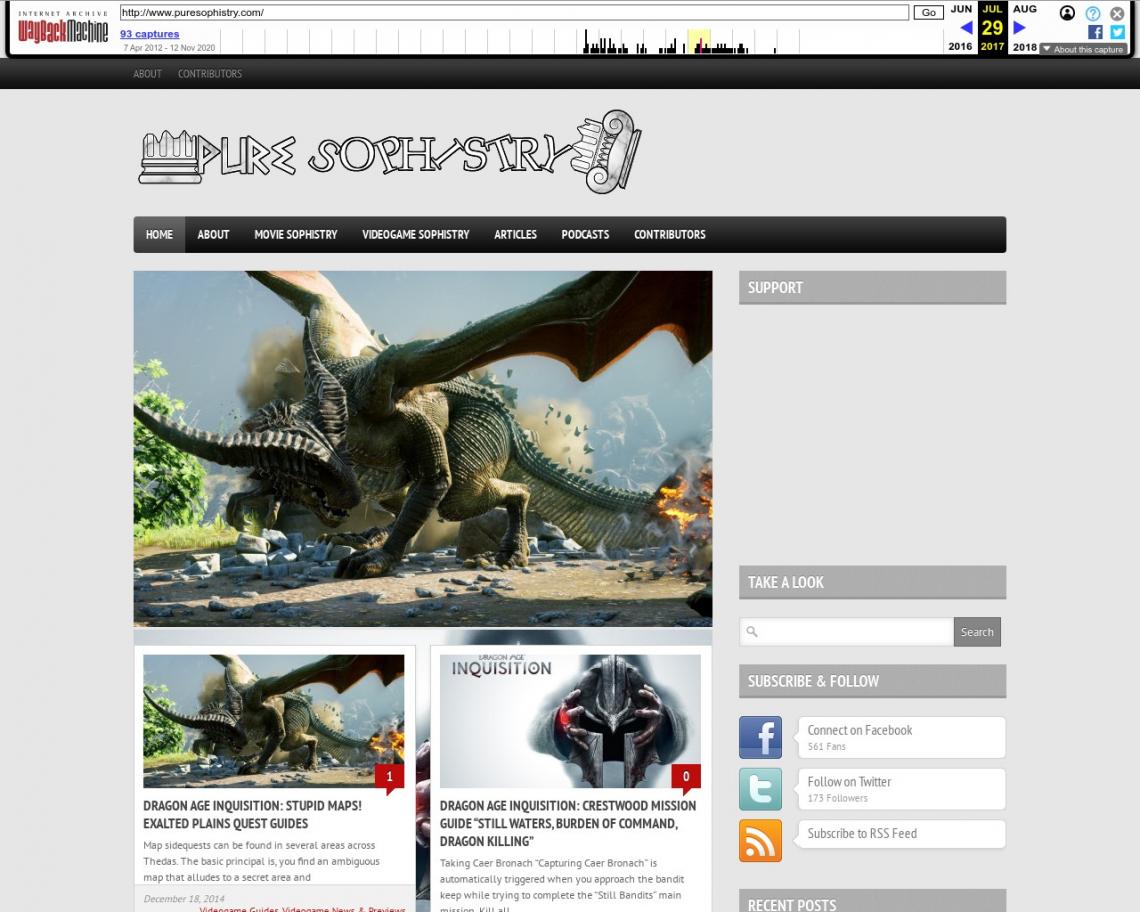Click the Pure Sophistry site logo
The height and width of the screenshot is (912, 1140).
pyautogui.click(x=390, y=151)
